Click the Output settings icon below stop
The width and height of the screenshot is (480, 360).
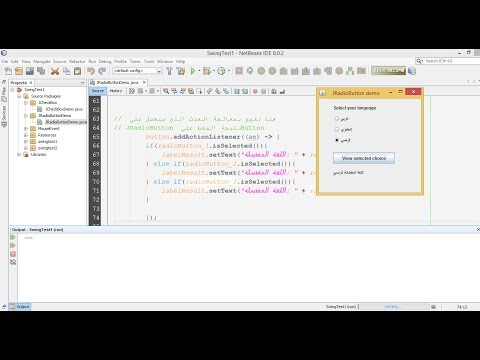coord(13,262)
